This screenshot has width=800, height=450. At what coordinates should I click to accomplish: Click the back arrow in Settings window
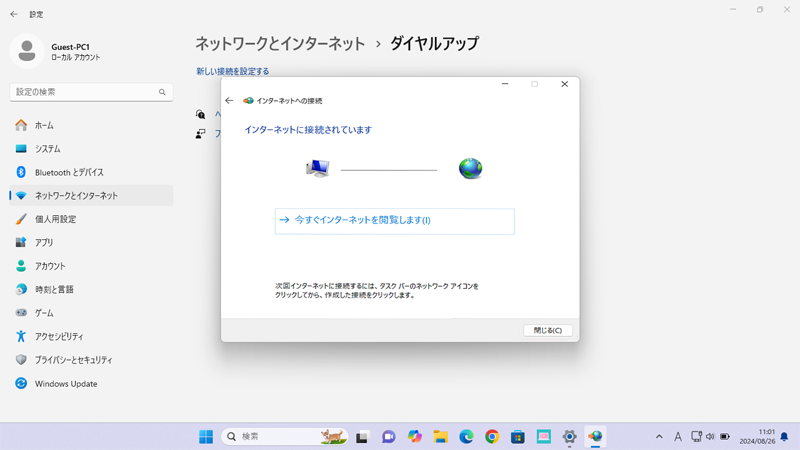click(14, 14)
